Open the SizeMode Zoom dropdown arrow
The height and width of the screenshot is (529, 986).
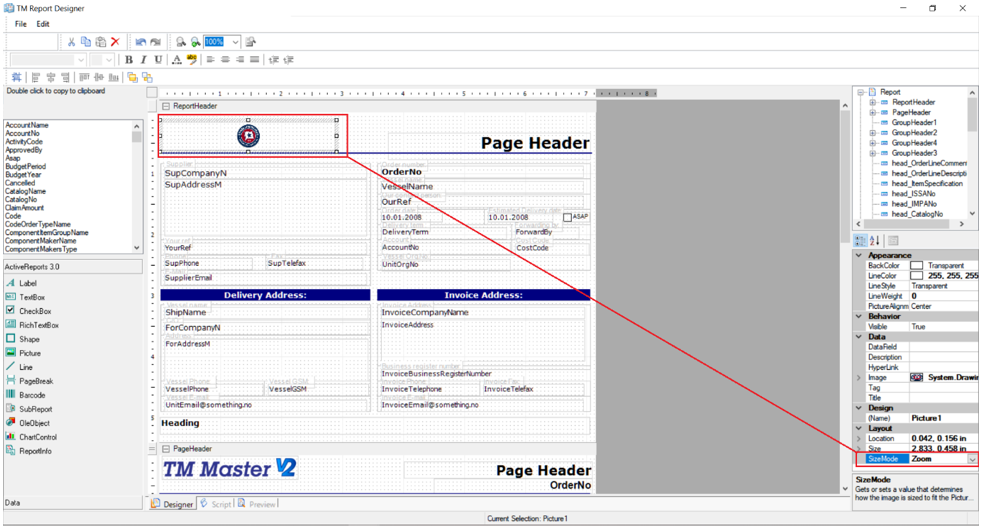point(971,459)
